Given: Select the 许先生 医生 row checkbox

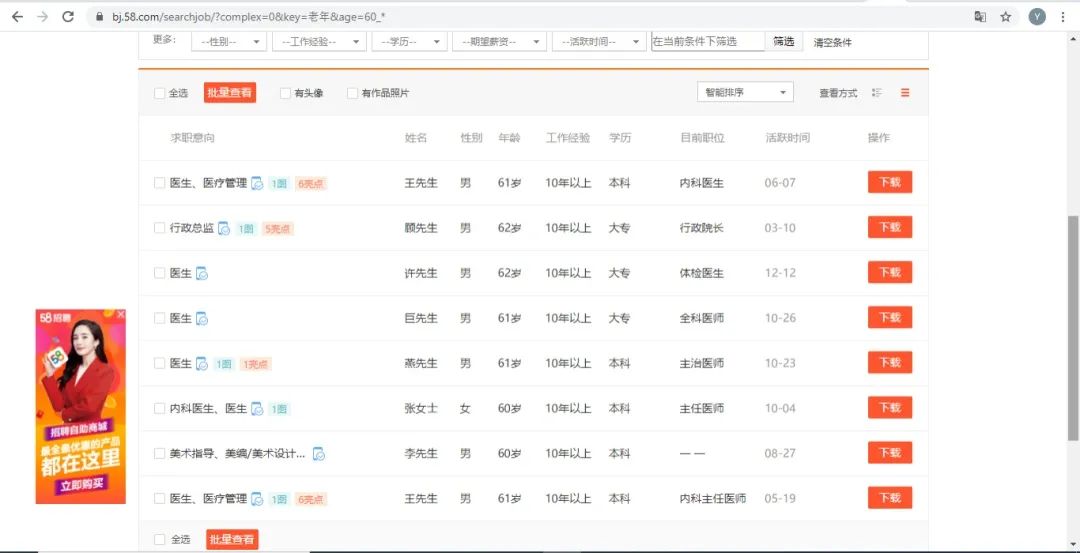Looking at the screenshot, I should point(159,273).
